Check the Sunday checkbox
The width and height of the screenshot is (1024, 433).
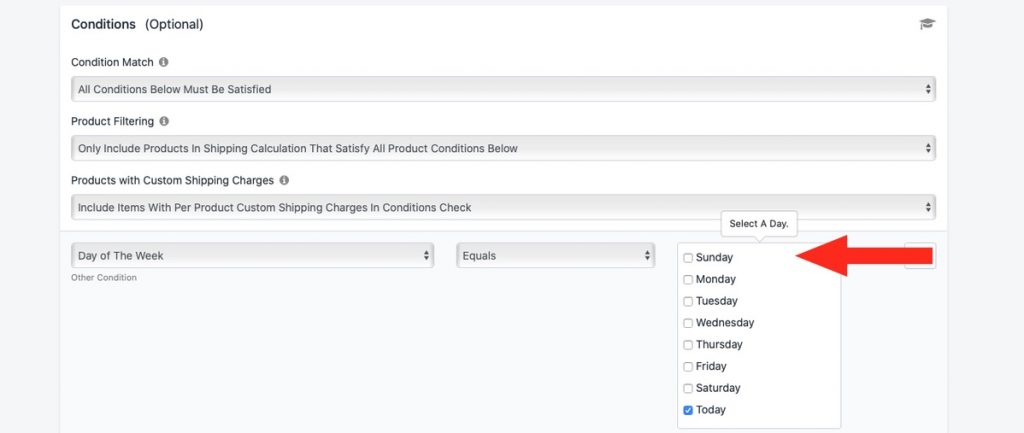click(x=688, y=258)
